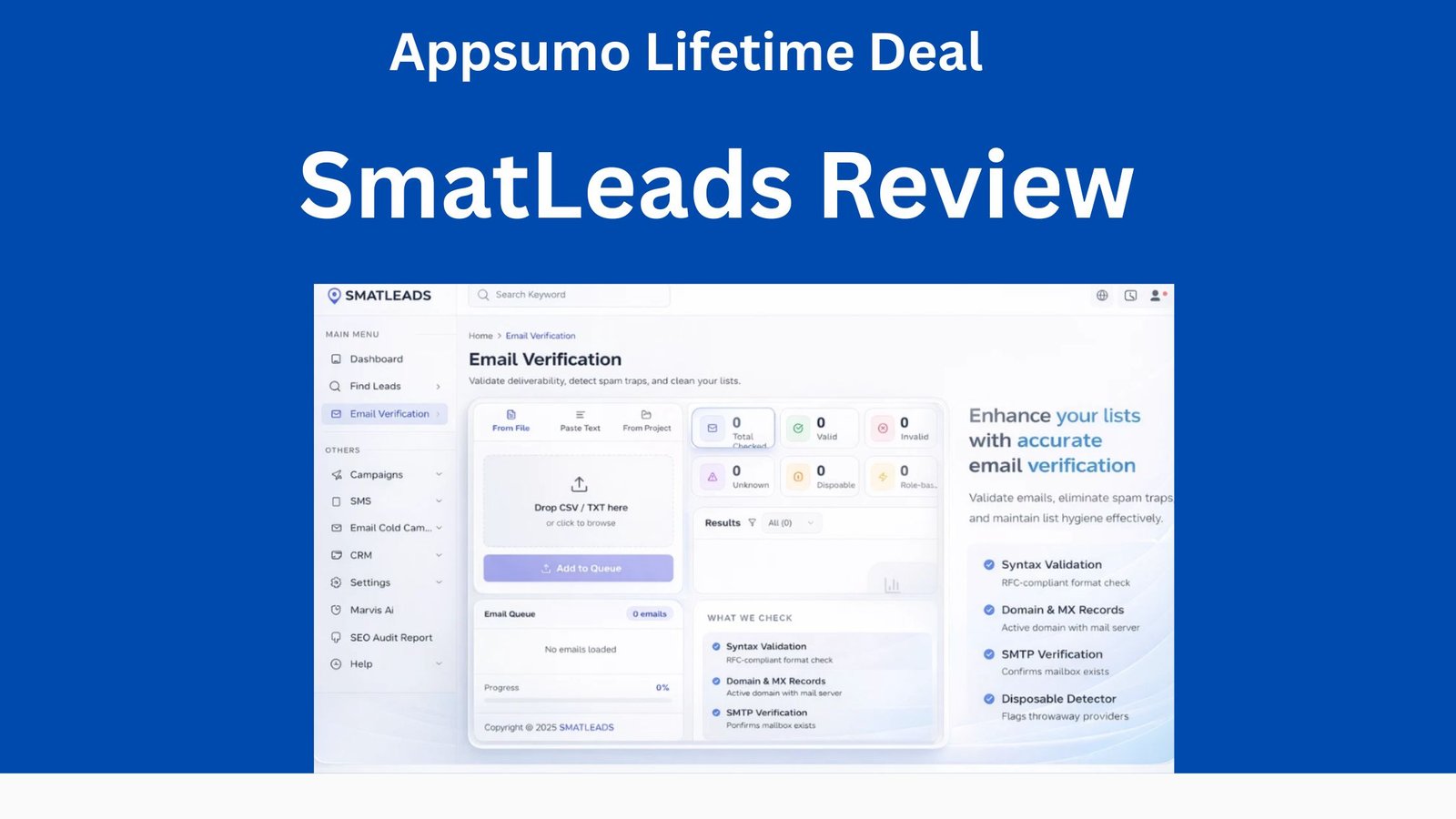The height and width of the screenshot is (819, 1456).
Task: Open the user profile avatar icon
Action: (1156, 296)
